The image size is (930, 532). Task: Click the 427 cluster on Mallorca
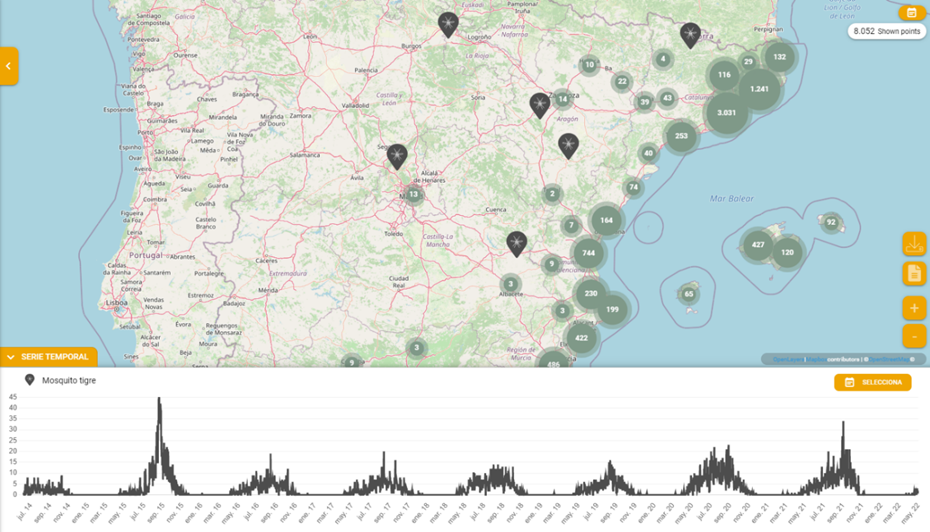[758, 245]
